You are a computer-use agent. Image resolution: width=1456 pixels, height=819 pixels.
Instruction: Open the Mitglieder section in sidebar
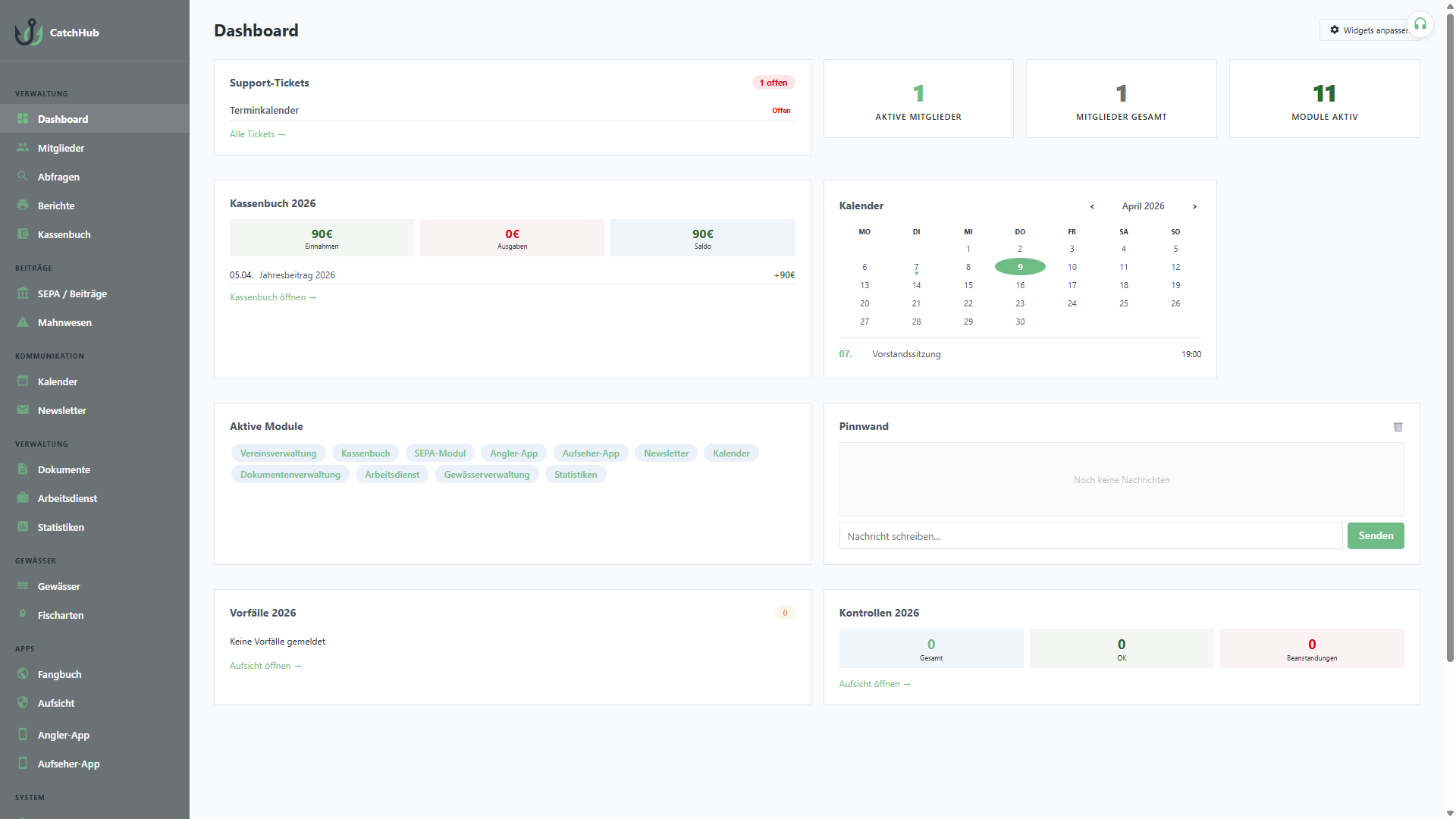click(61, 148)
